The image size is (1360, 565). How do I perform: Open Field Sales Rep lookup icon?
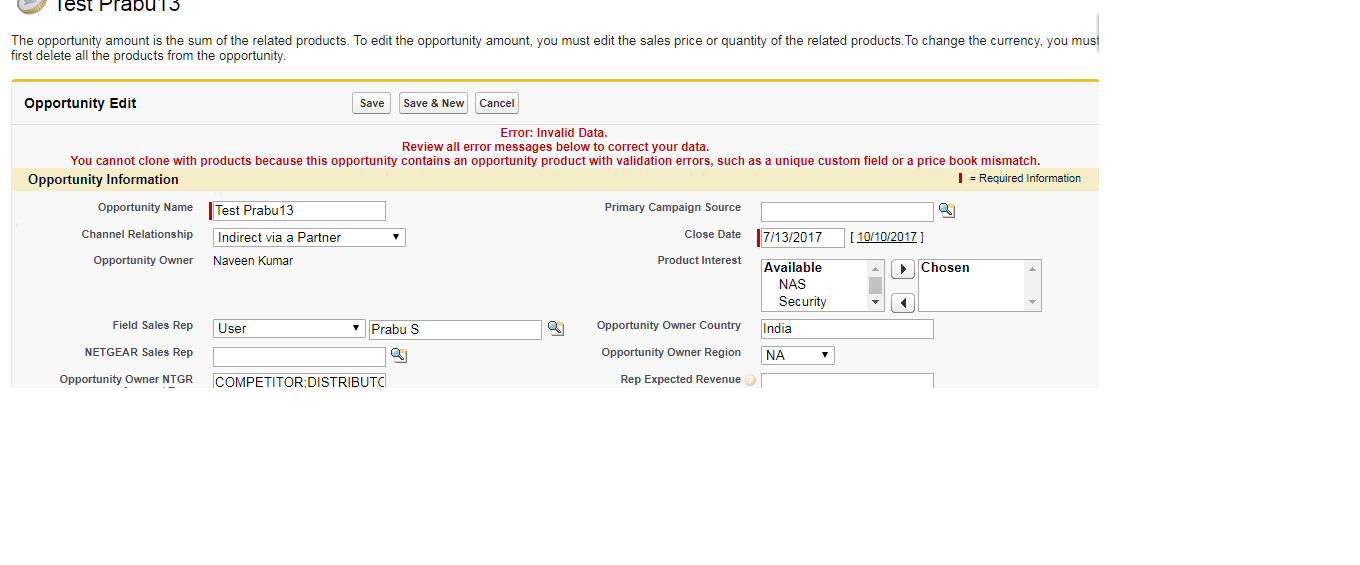coord(556,329)
